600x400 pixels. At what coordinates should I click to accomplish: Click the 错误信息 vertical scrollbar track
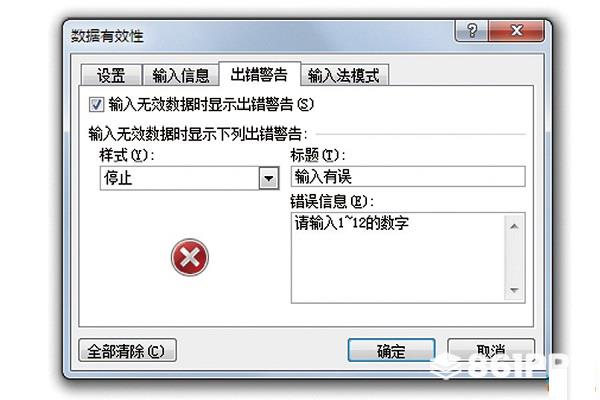click(514, 258)
